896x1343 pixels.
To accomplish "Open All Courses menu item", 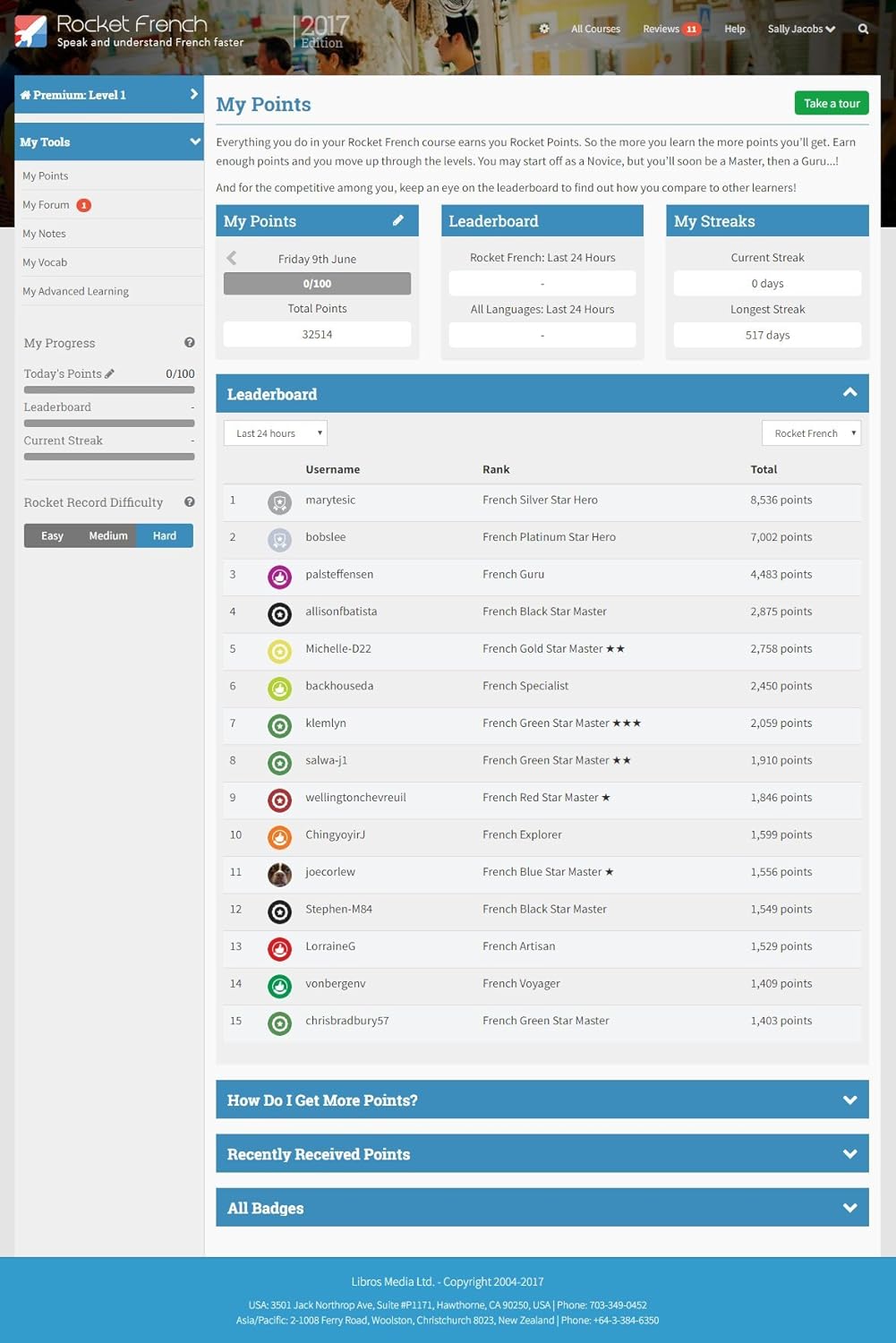I will 595,29.
